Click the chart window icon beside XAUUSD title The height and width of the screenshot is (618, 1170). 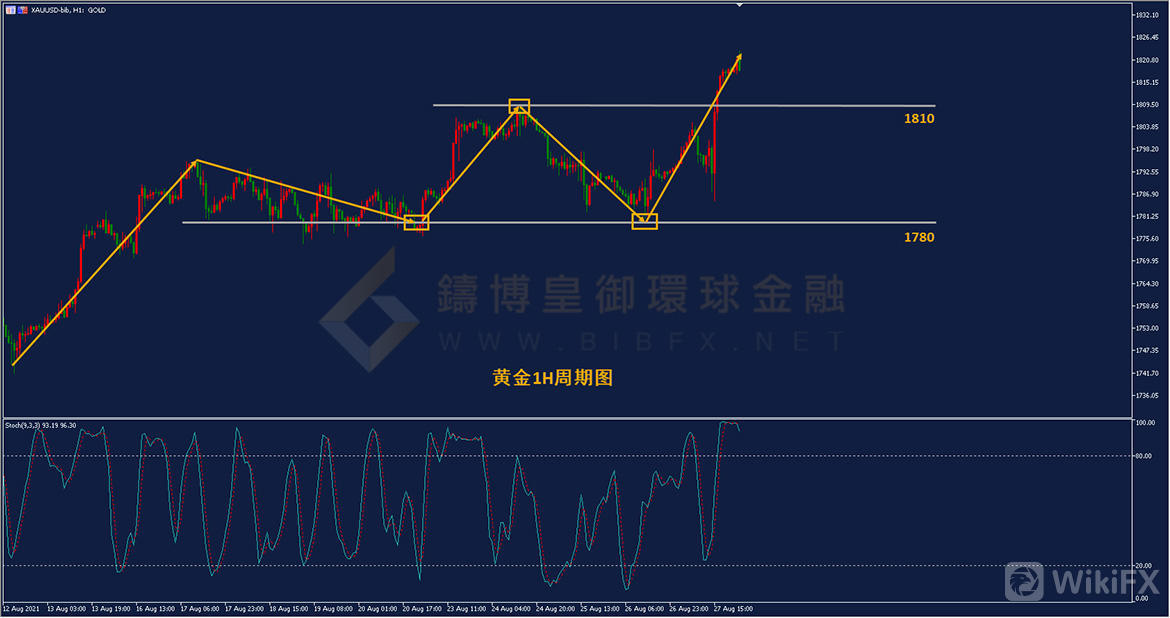point(10,10)
